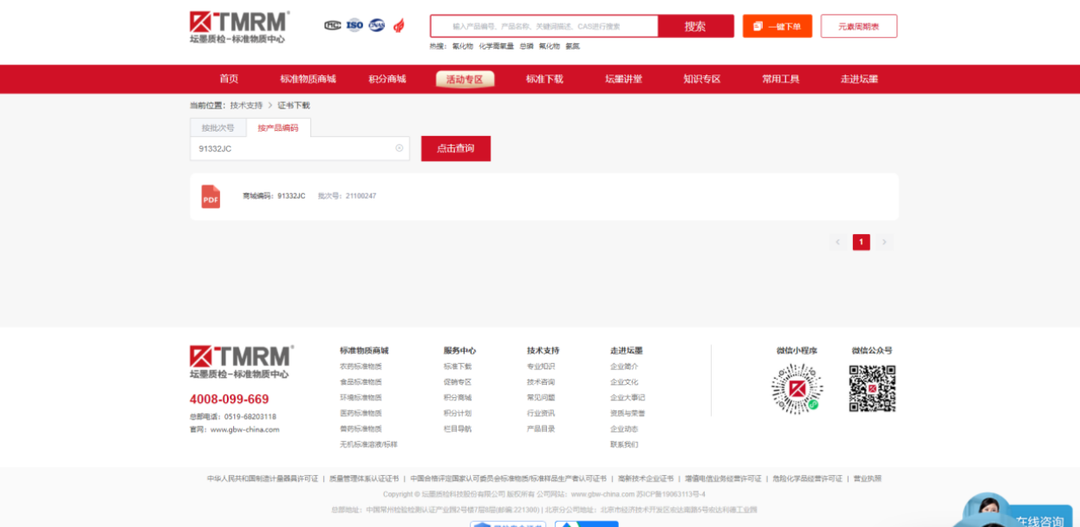Open the 坛墨讲堂 menu item
The width and height of the screenshot is (1080, 527).
coord(624,79)
